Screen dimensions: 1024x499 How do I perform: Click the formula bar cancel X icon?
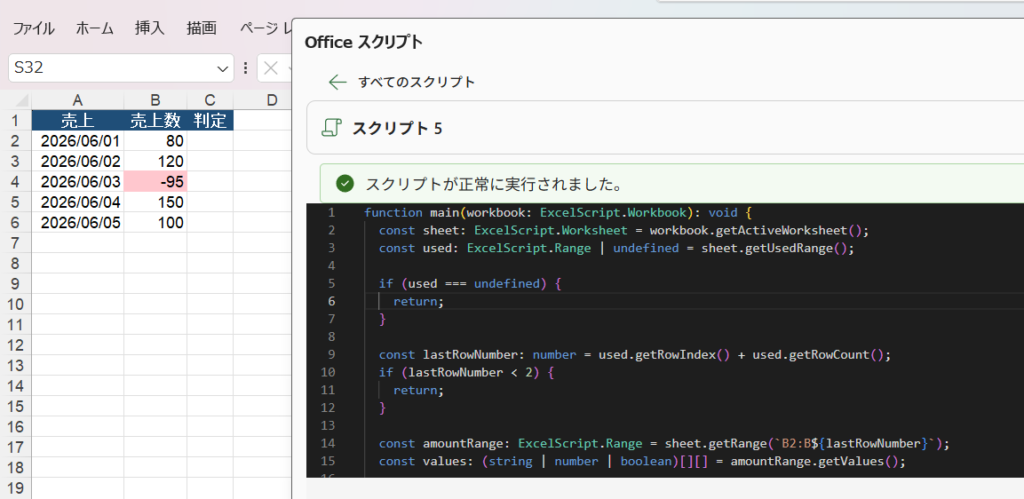coord(271,68)
